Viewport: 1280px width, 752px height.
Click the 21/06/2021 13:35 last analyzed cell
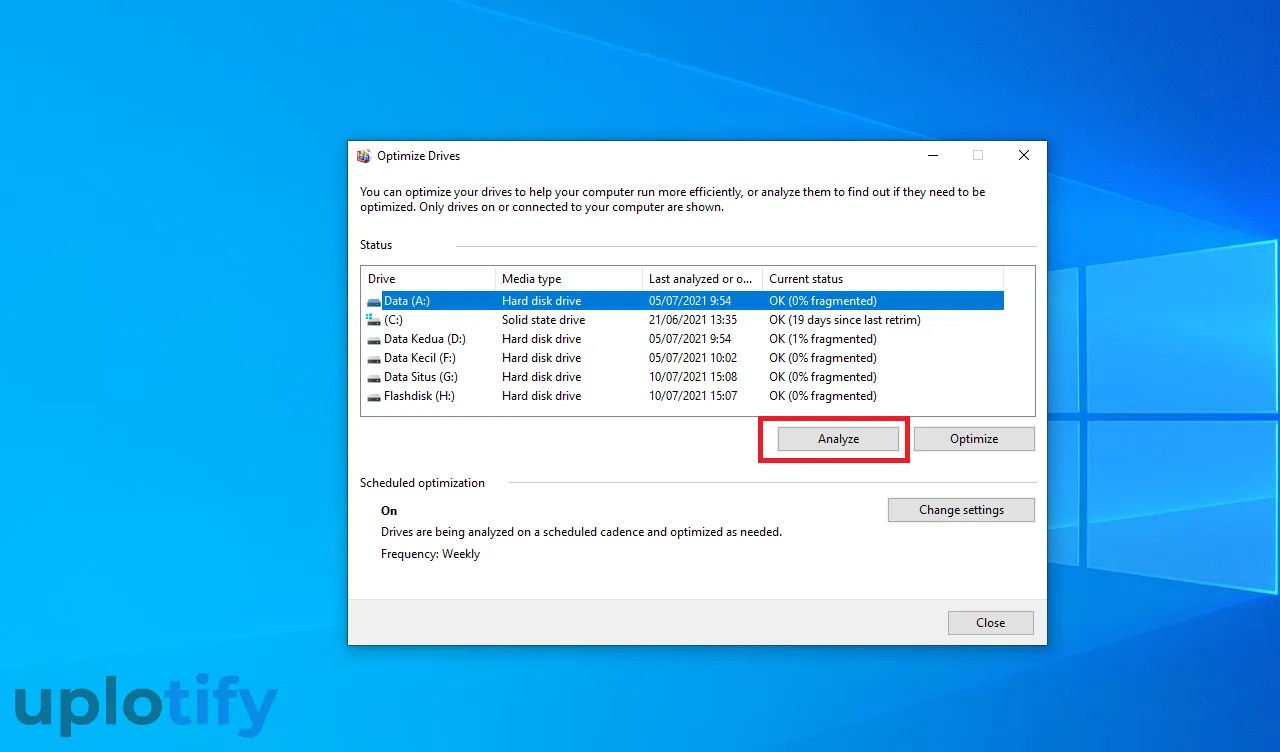[693, 320]
